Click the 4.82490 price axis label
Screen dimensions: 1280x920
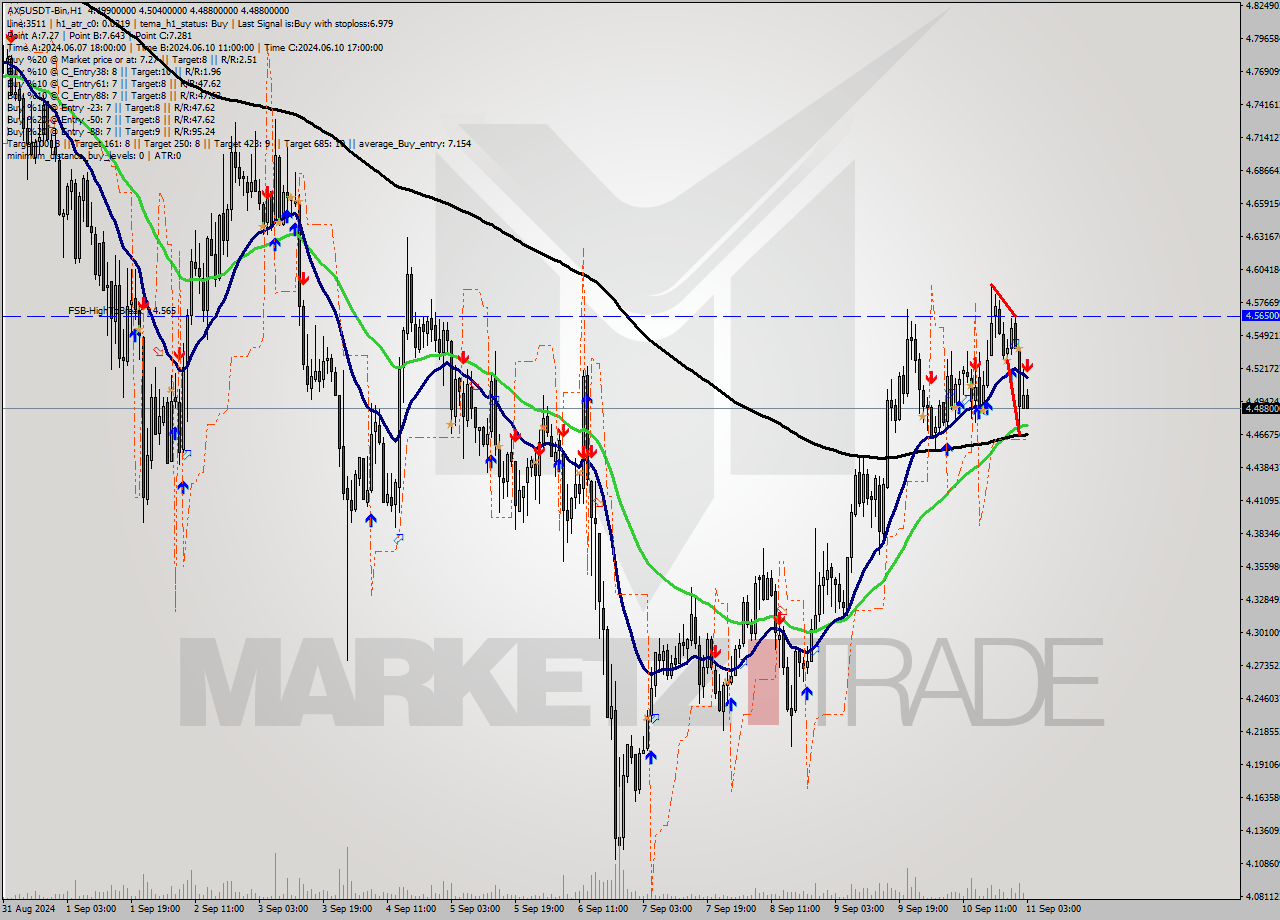tap(1261, 5)
